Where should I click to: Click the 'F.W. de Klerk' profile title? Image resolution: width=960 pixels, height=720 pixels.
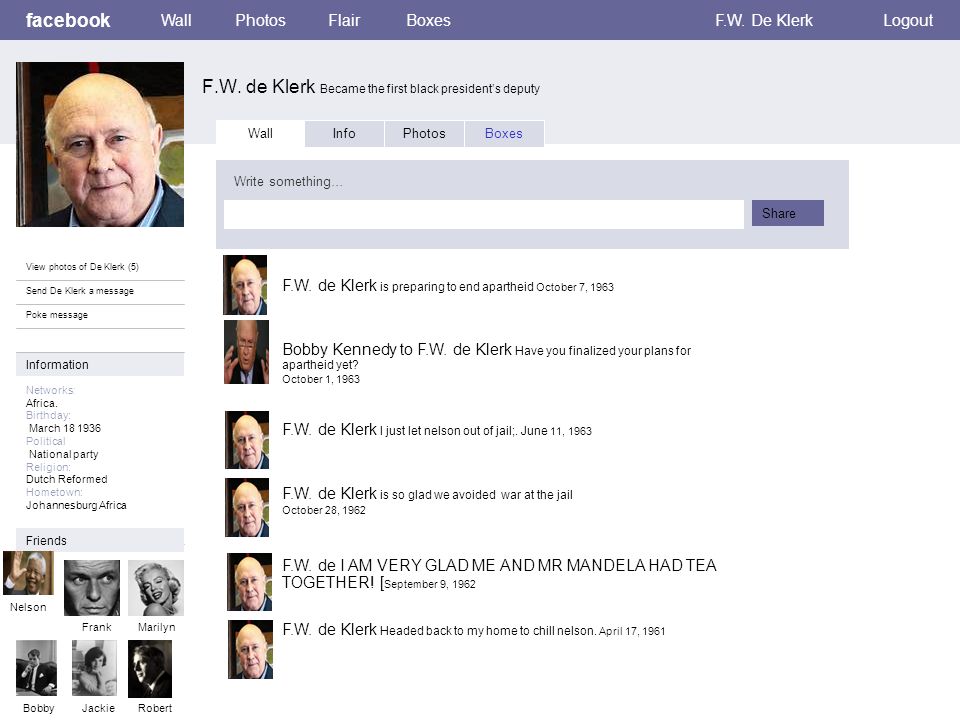click(258, 87)
